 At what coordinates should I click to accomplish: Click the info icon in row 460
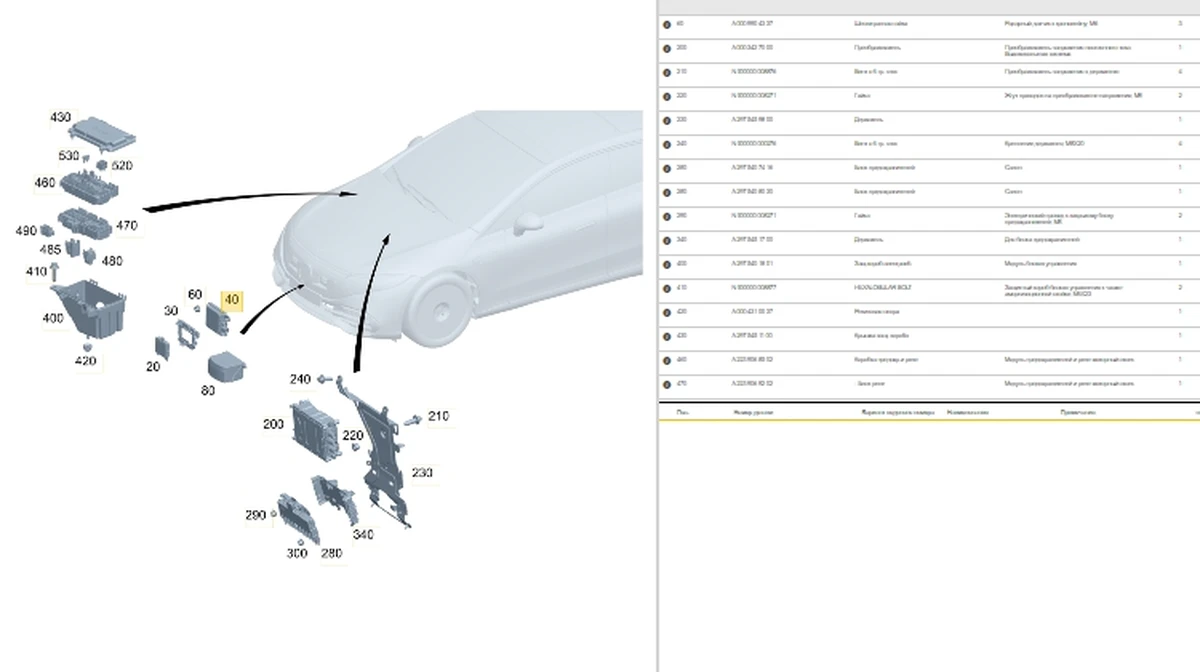point(667,360)
